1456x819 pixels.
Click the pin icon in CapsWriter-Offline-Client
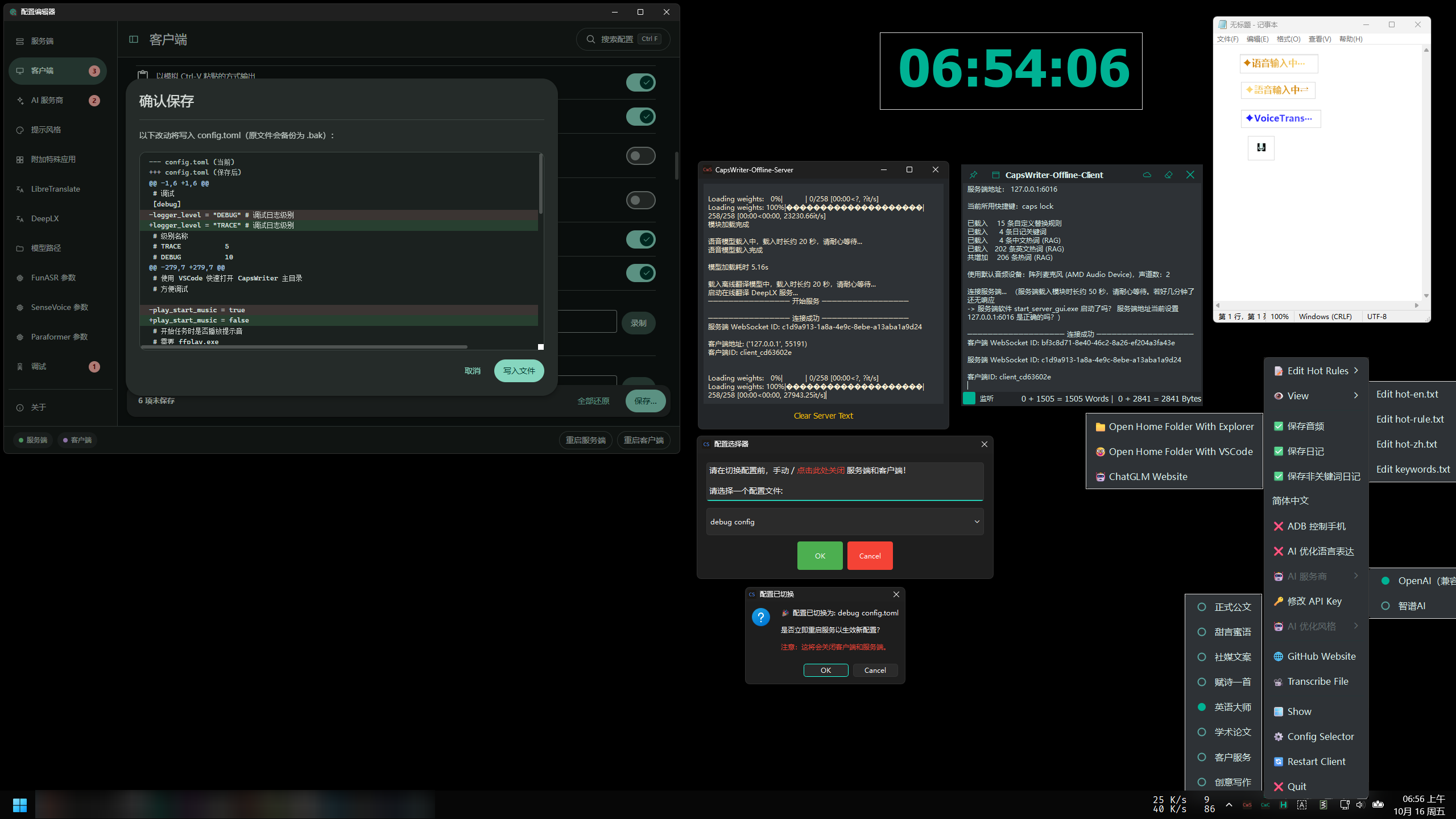973,175
